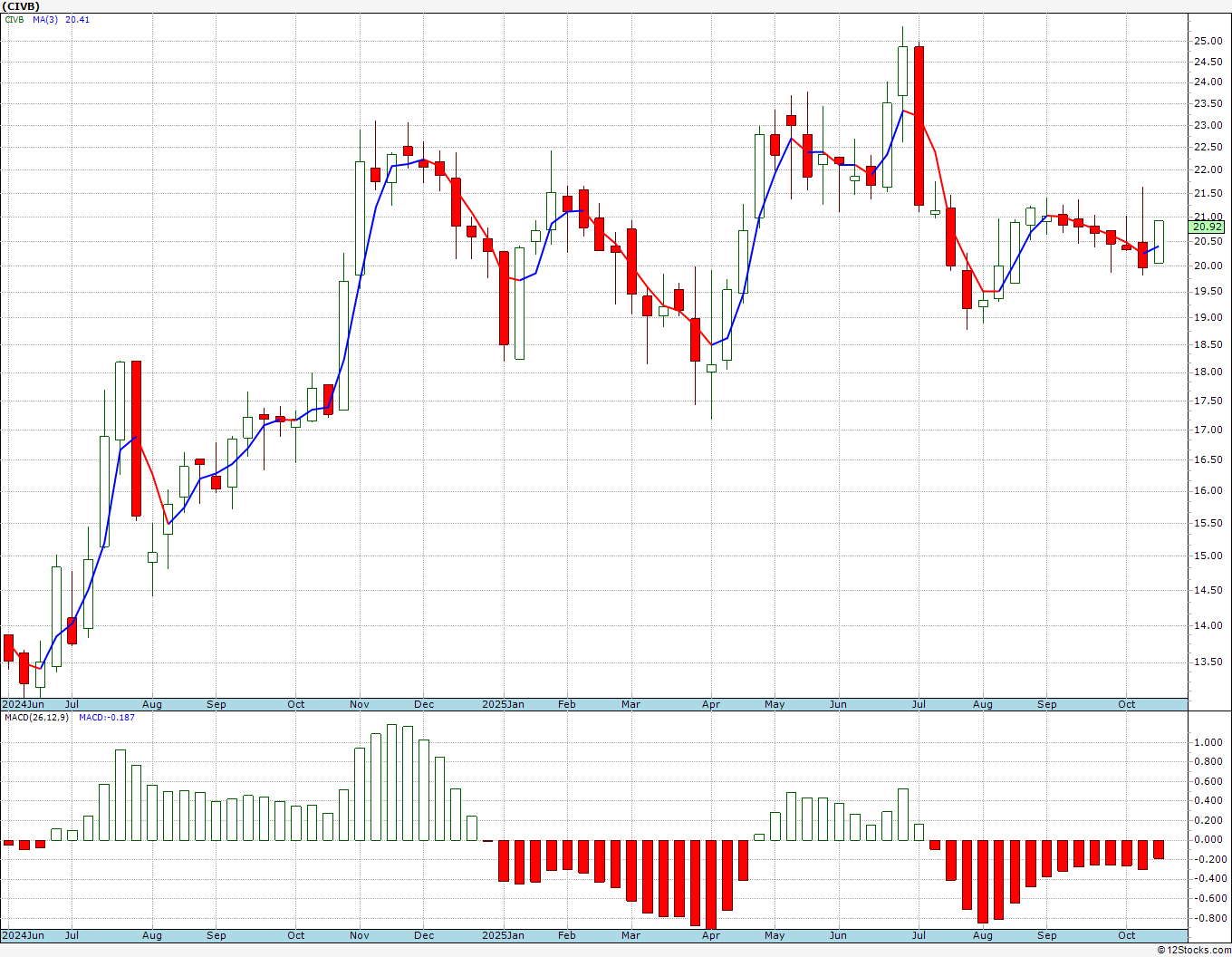
Task: Select Mar on the MACD date axis
Action: tap(630, 935)
